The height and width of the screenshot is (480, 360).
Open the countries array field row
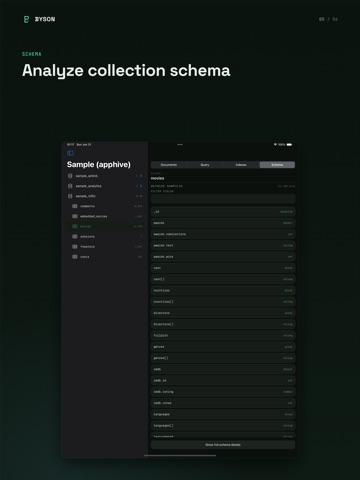(x=223, y=290)
